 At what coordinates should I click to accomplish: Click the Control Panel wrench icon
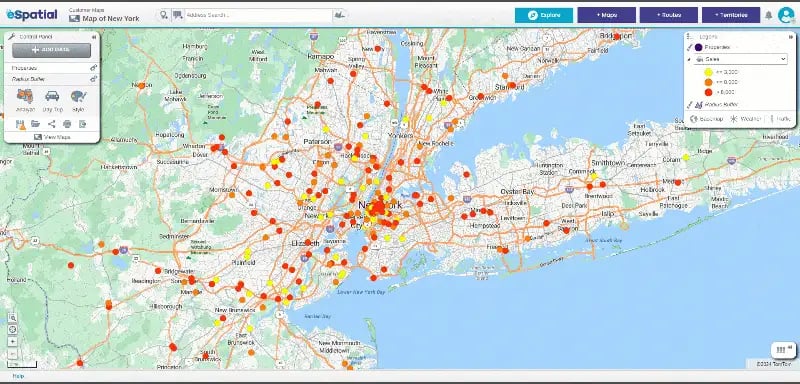coord(12,37)
